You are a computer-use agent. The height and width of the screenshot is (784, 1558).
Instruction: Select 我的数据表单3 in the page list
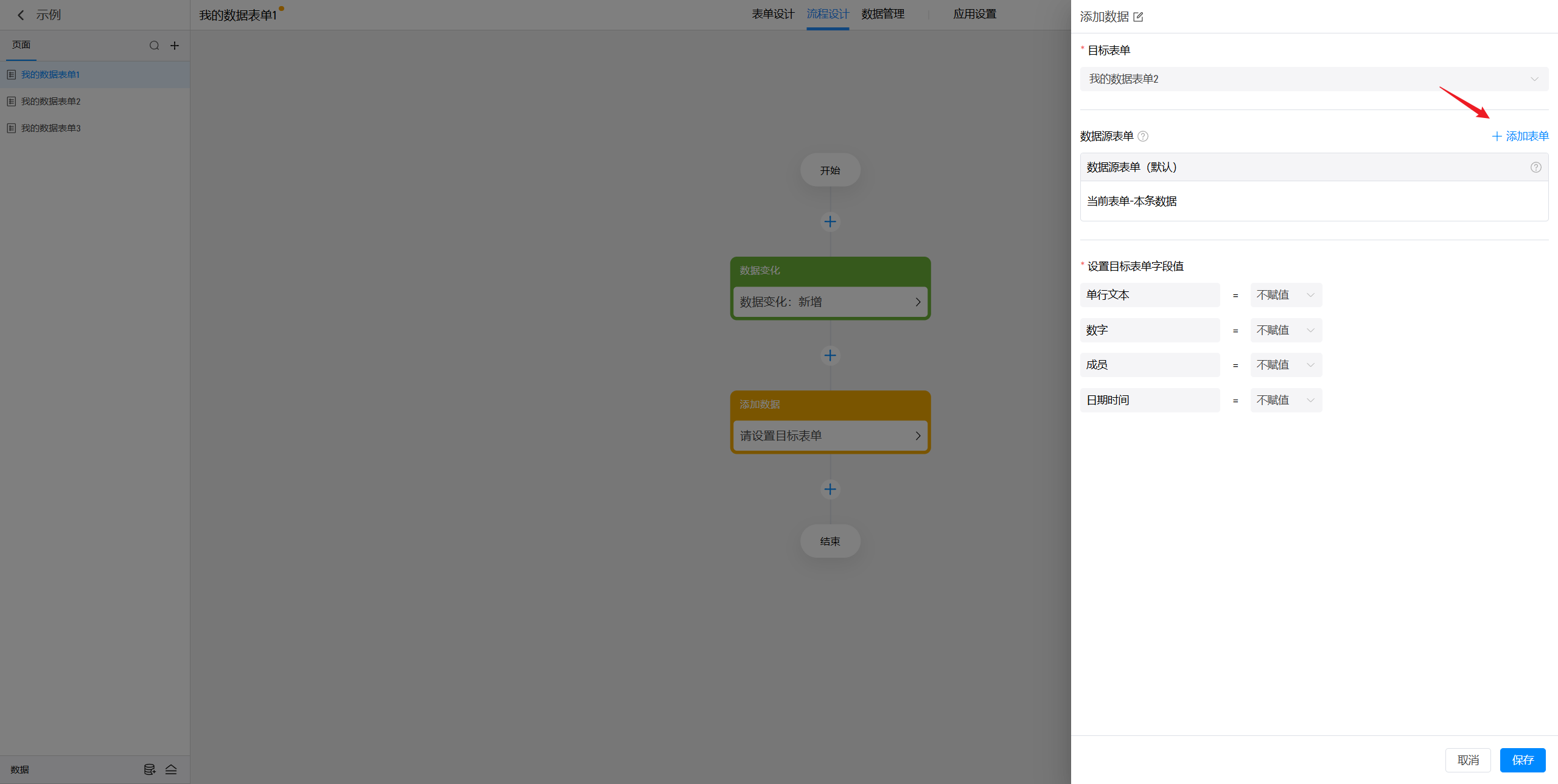(51, 128)
